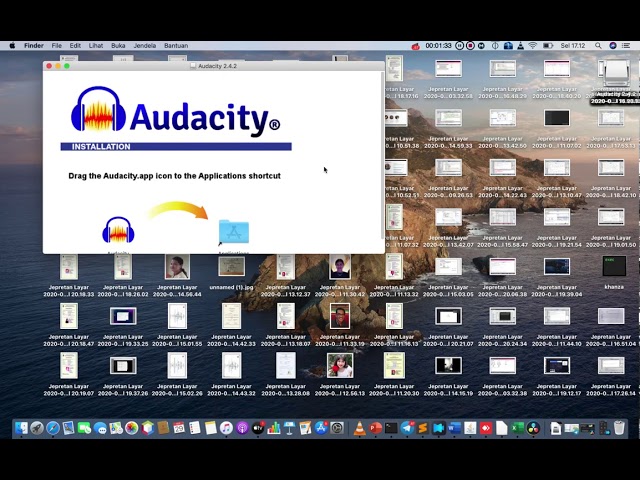Open the File menu

pyautogui.click(x=57, y=46)
